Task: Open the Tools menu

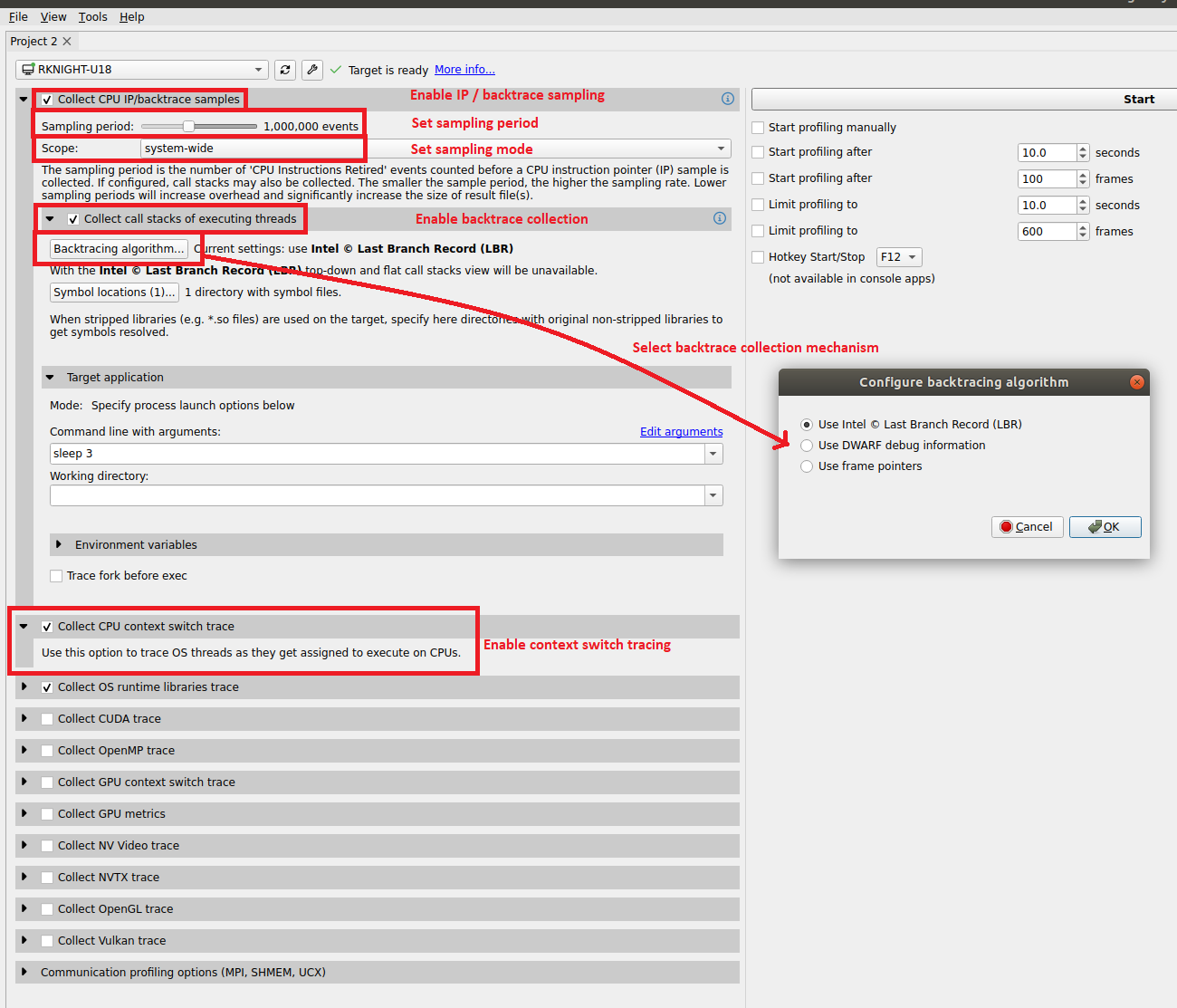Action: pyautogui.click(x=92, y=16)
